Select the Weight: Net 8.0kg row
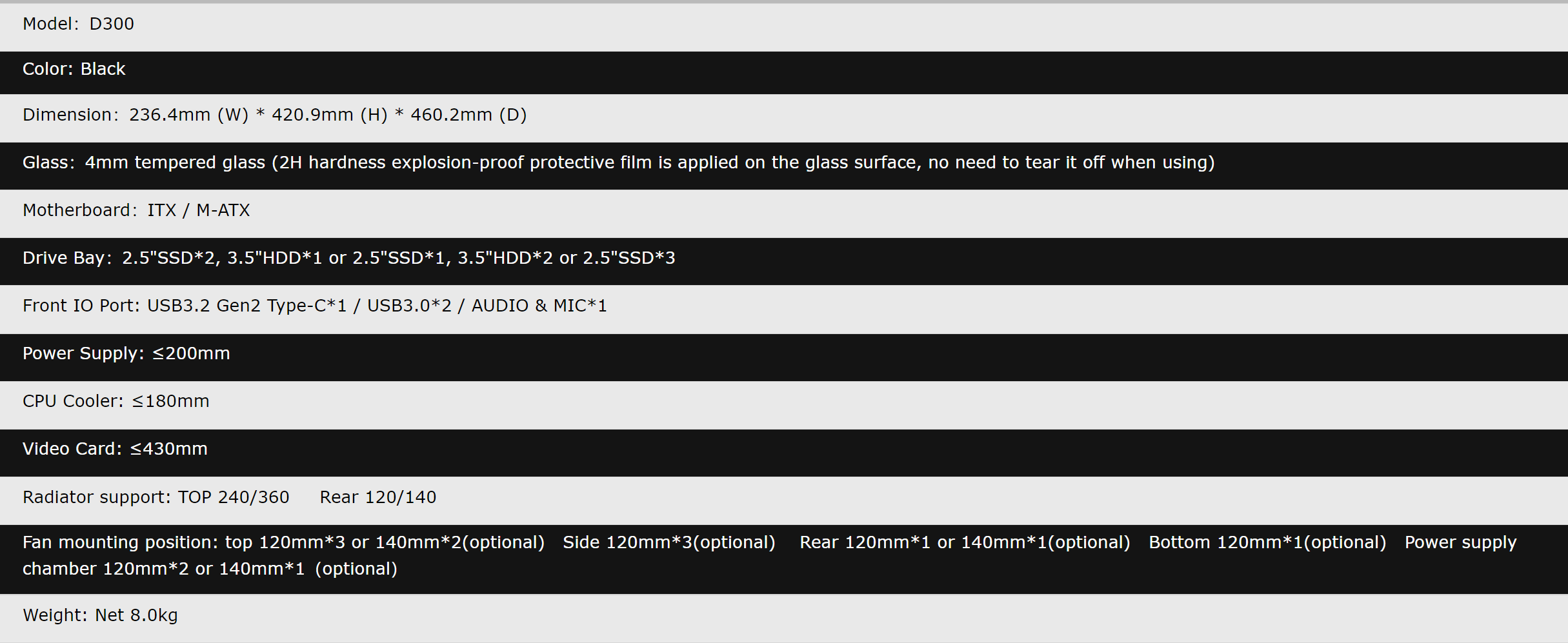This screenshot has width=1568, height=643. tap(100, 616)
